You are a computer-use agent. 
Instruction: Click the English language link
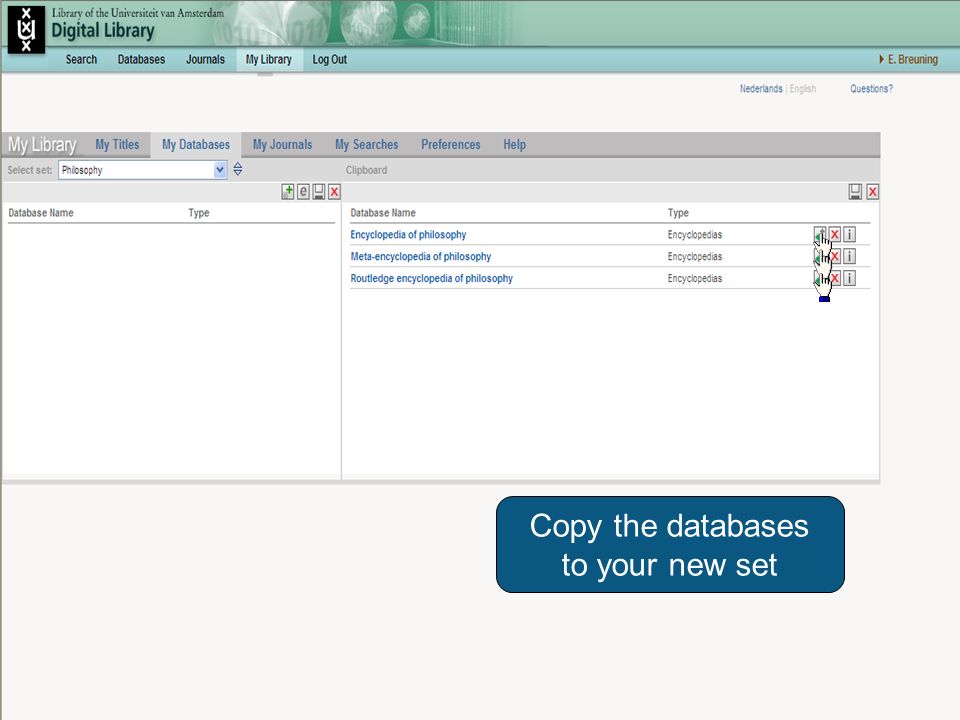coord(803,89)
